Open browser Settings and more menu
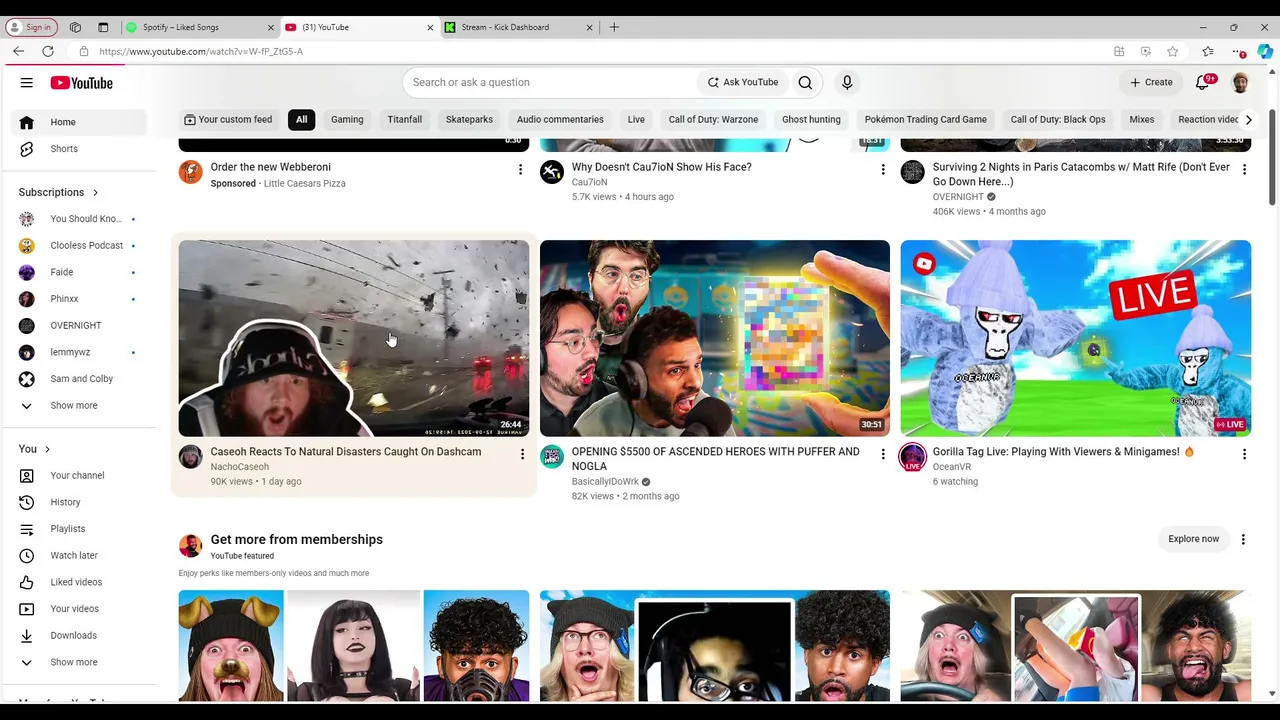The width and height of the screenshot is (1280, 720). coord(1240,51)
